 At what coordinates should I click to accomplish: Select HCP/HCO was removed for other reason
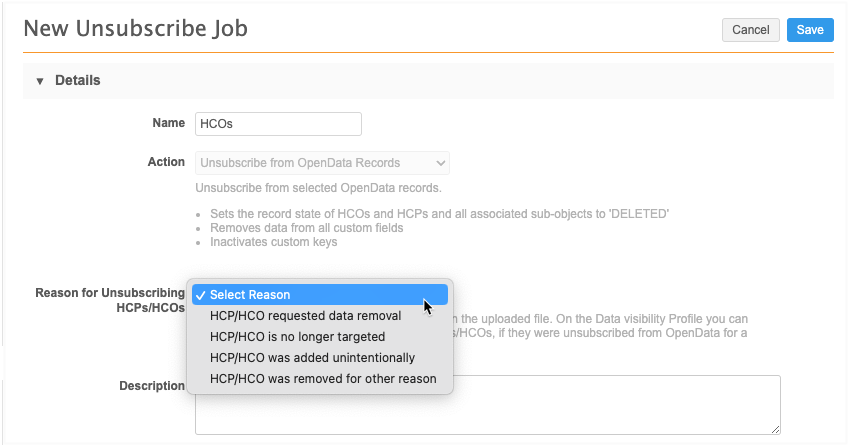pyautogui.click(x=323, y=379)
